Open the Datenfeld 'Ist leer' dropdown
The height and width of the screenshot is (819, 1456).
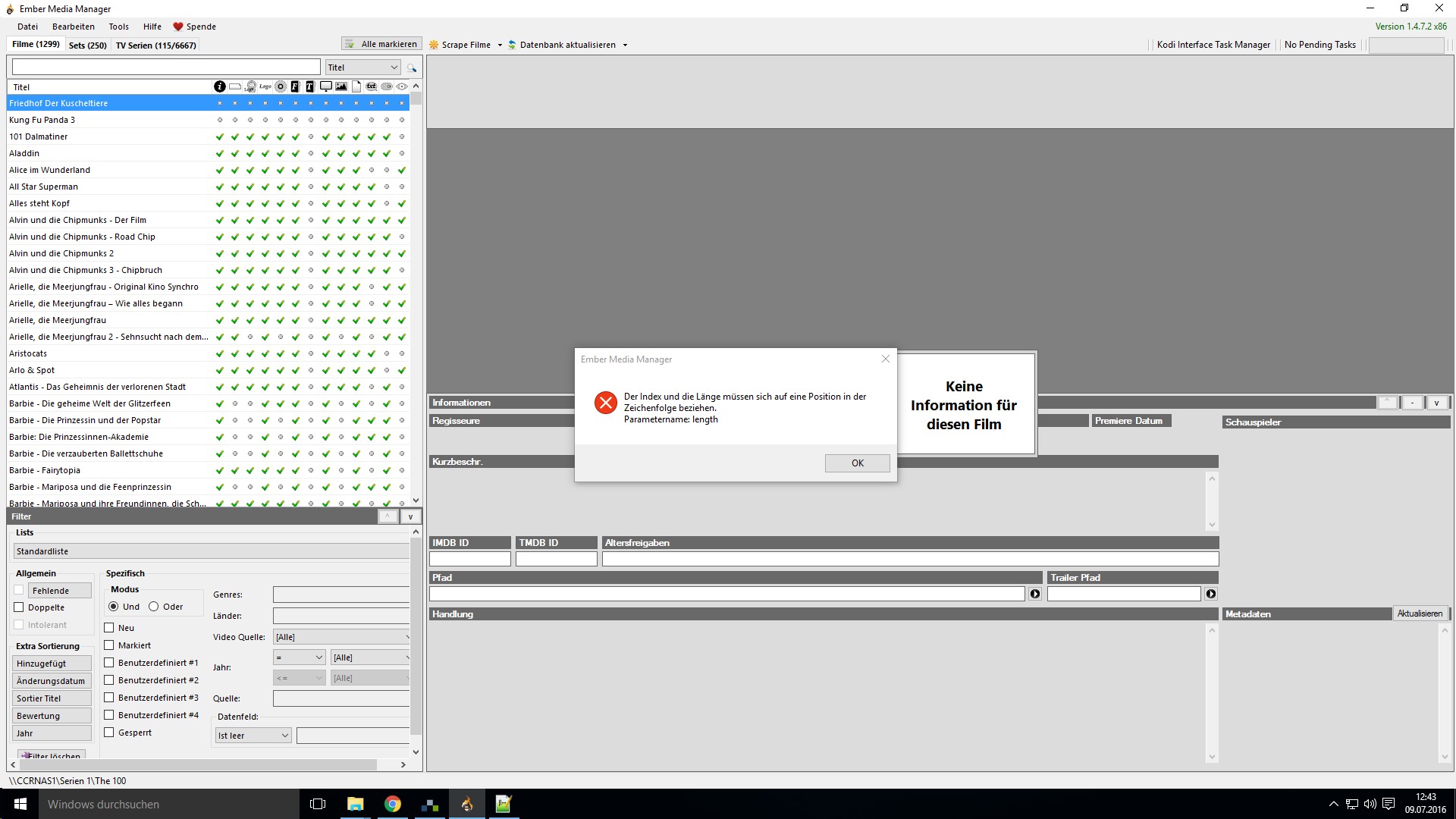pos(253,736)
